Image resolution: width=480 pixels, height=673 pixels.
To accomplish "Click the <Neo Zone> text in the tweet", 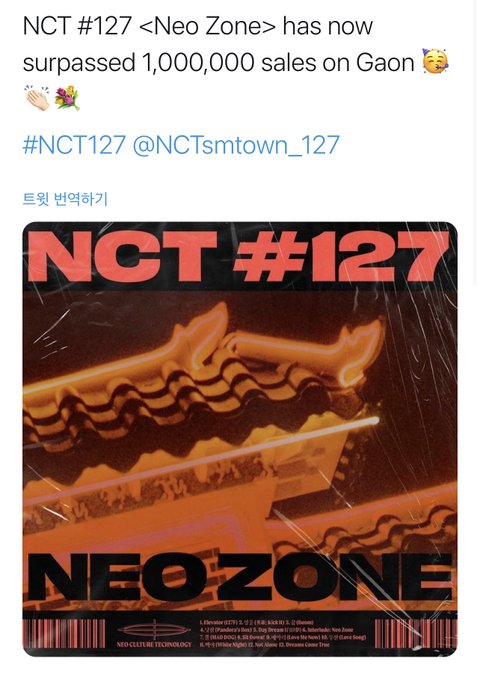I will click(x=207, y=26).
